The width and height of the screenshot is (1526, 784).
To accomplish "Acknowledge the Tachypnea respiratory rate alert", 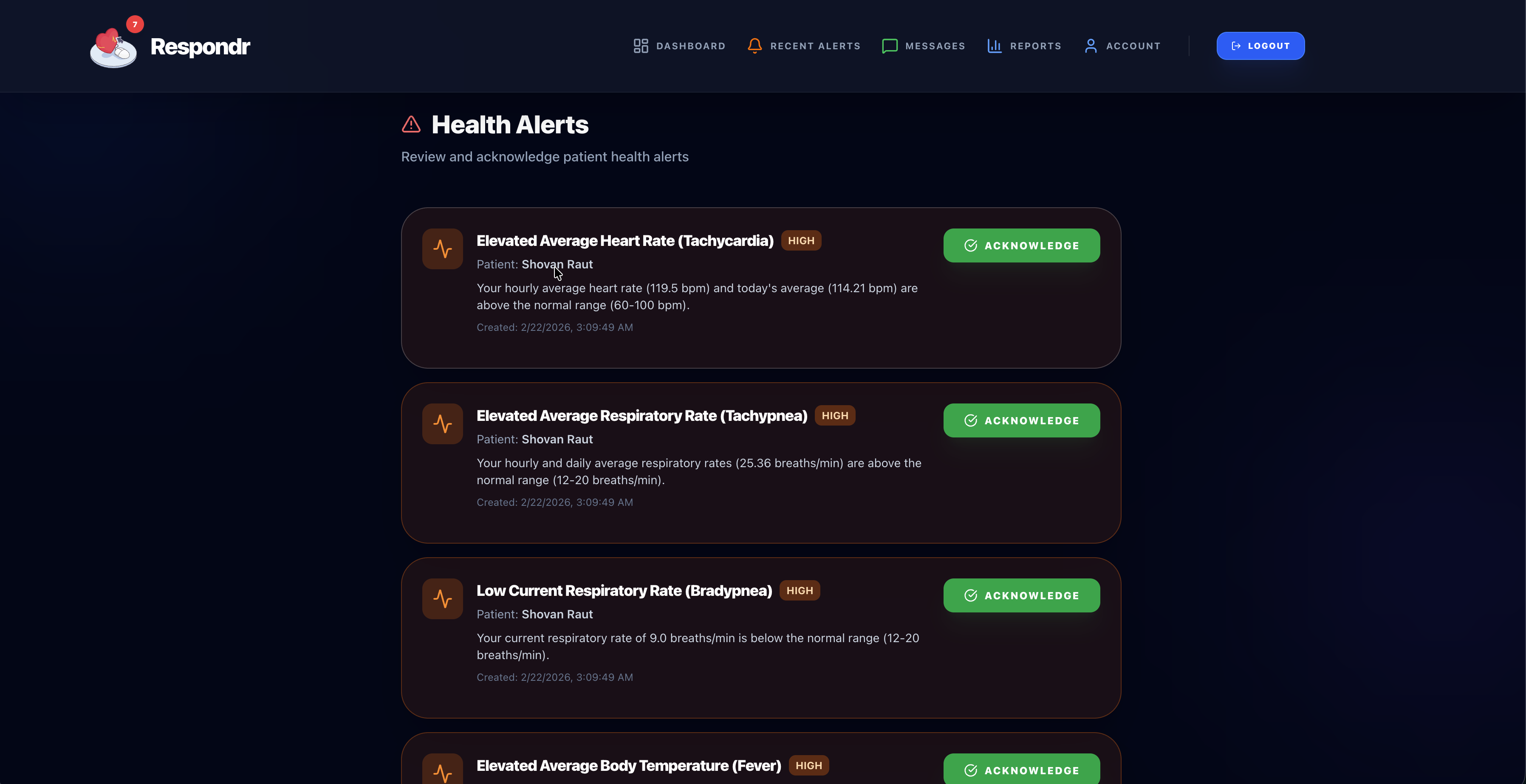I will coord(1021,420).
